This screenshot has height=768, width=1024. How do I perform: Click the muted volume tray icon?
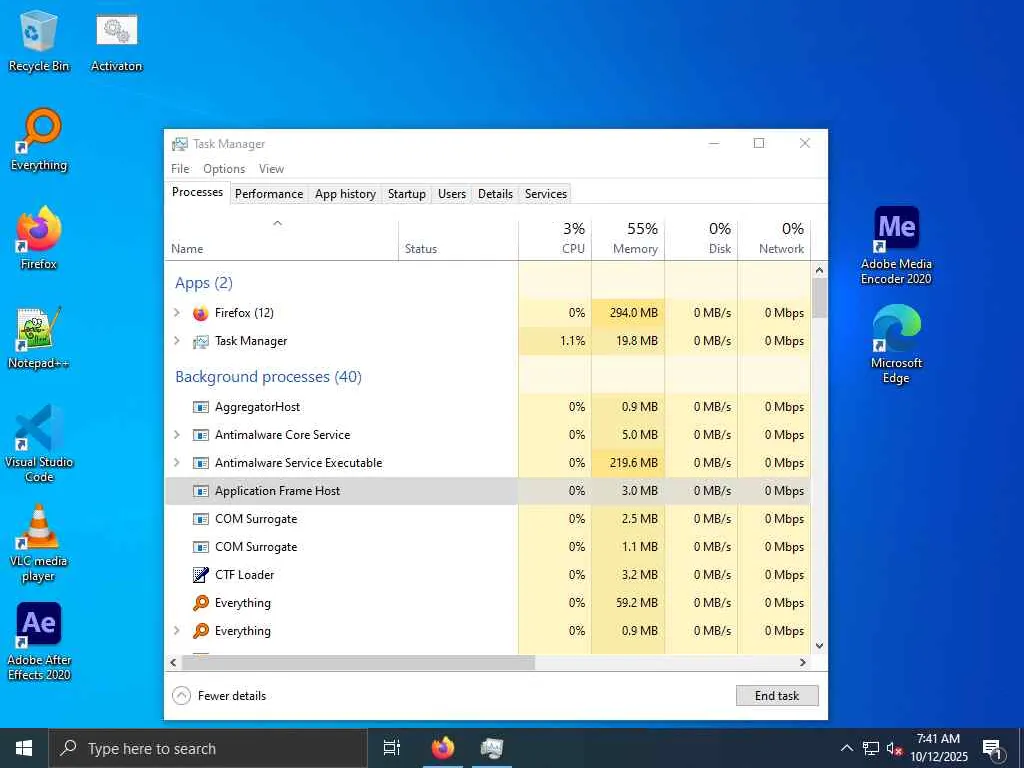tap(894, 748)
